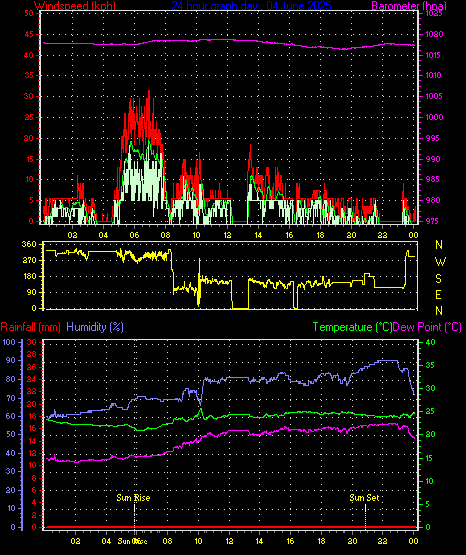Viewport: 466px width, 555px height.
Task: Select 35 on the green temperature axis
Action: (430, 365)
